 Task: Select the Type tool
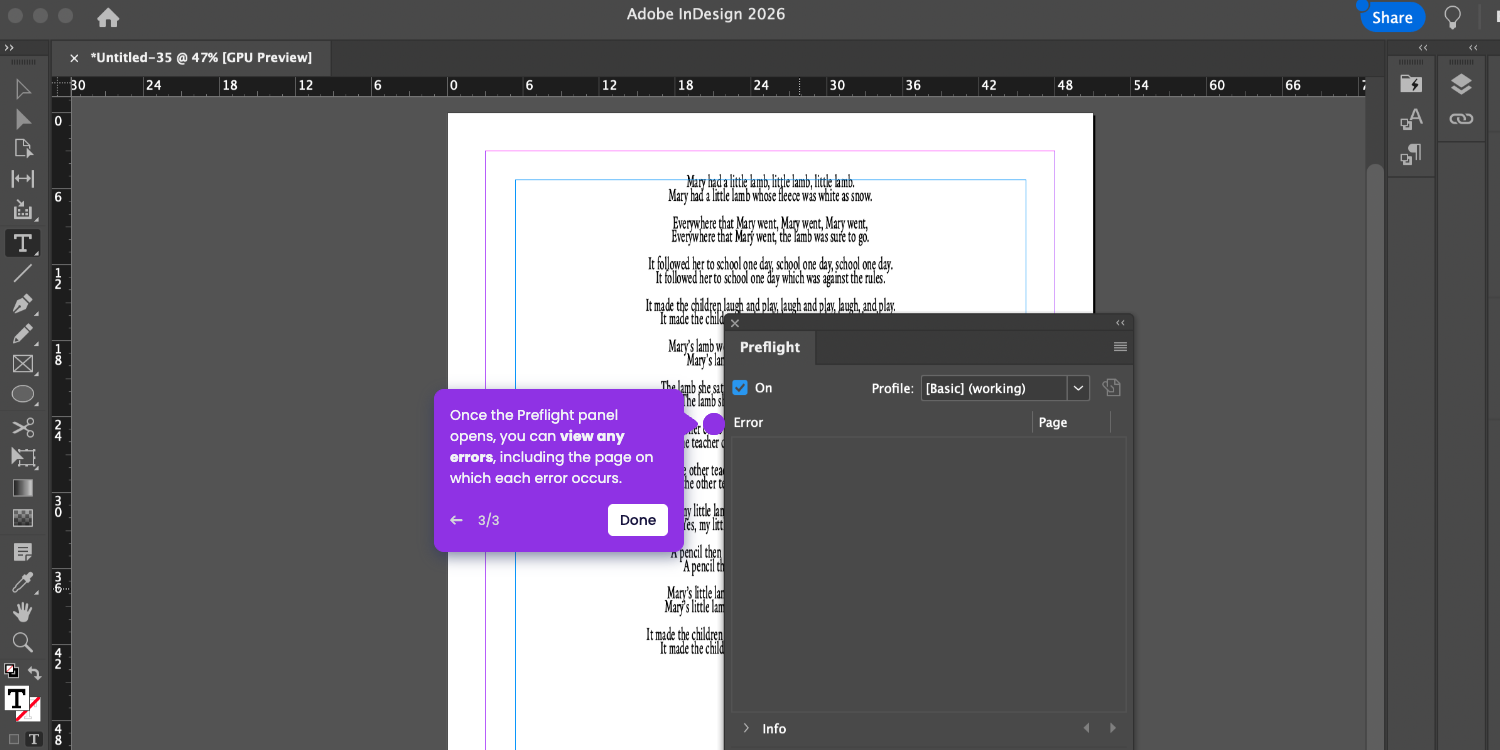[23, 242]
